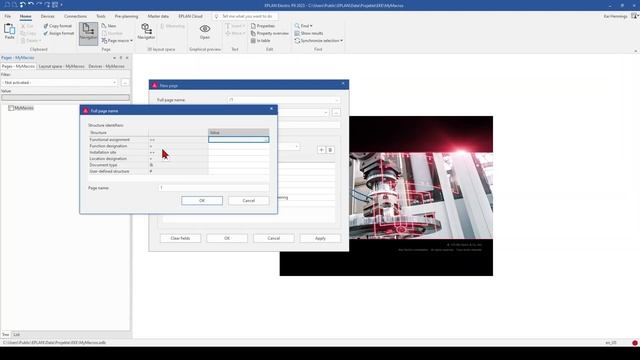This screenshot has width=640, height=360.
Task: Switch to the Home ribbon tab
Action: click(x=25, y=16)
